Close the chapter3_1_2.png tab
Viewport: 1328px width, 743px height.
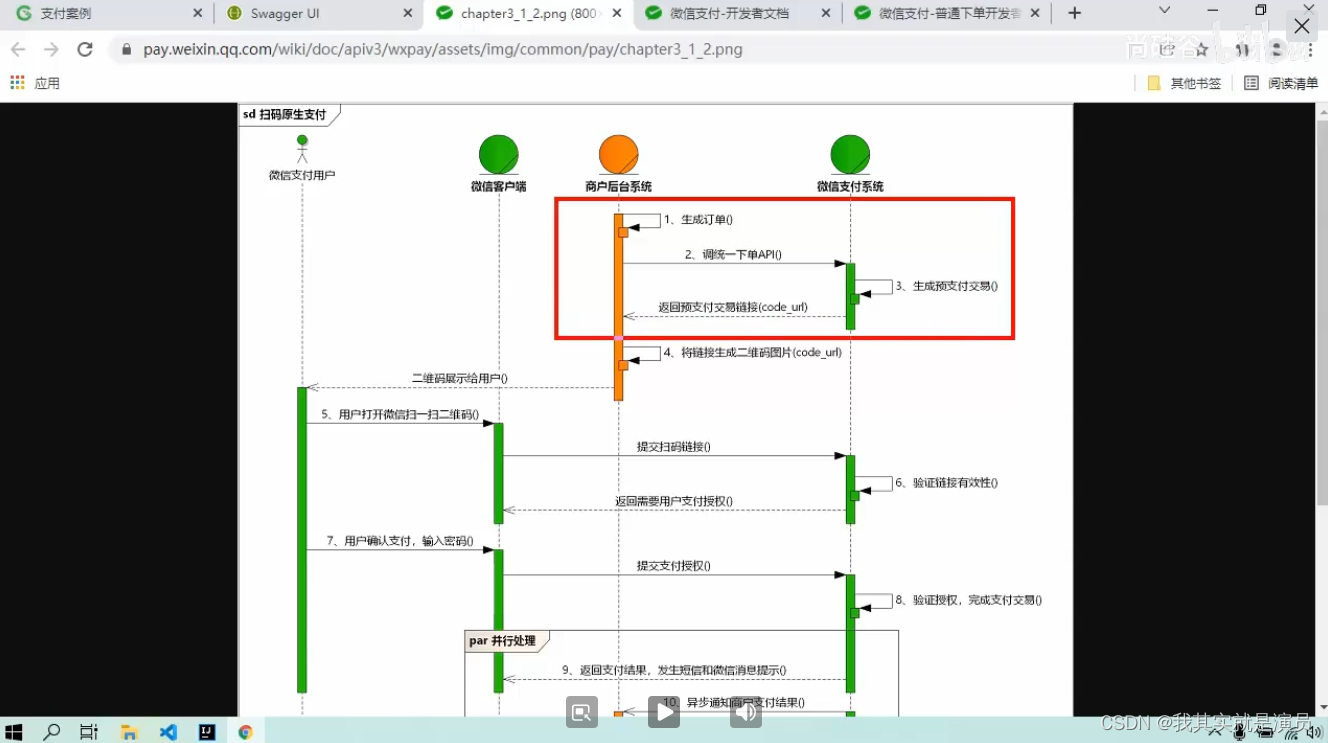tap(617, 13)
